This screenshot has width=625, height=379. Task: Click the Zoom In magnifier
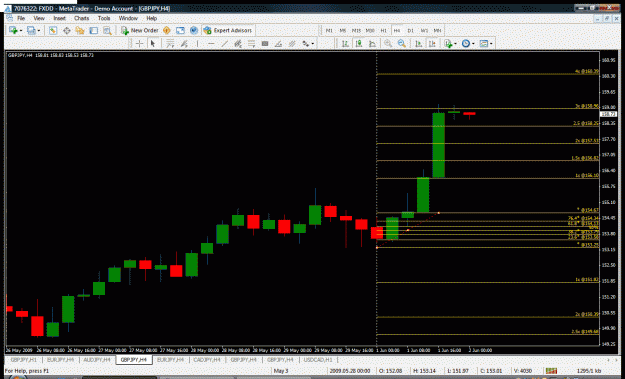pyautogui.click(x=388, y=43)
